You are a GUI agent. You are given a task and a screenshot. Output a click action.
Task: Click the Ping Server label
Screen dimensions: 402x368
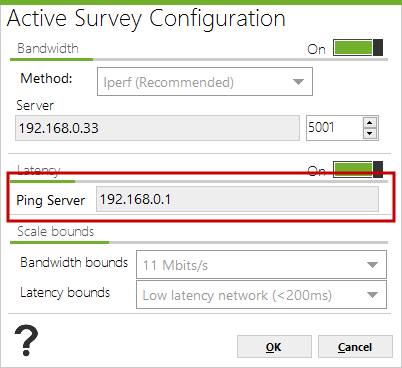pyautogui.click(x=51, y=200)
